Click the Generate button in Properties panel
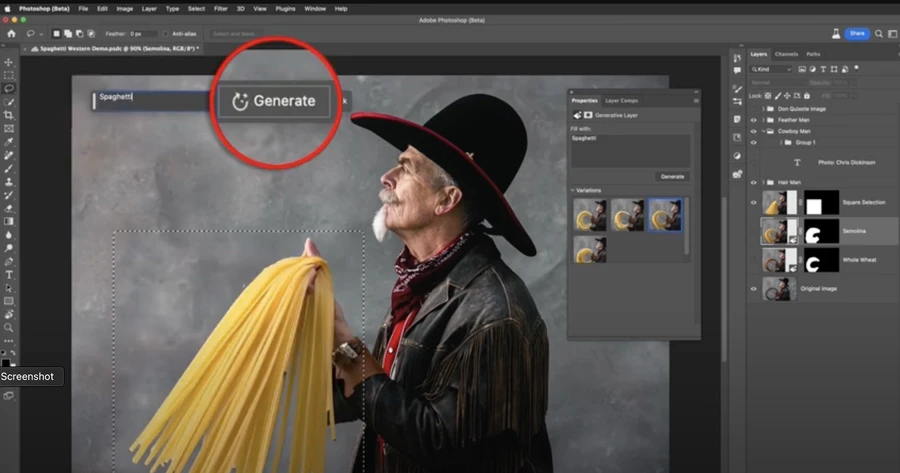The image size is (900, 473). tap(672, 176)
